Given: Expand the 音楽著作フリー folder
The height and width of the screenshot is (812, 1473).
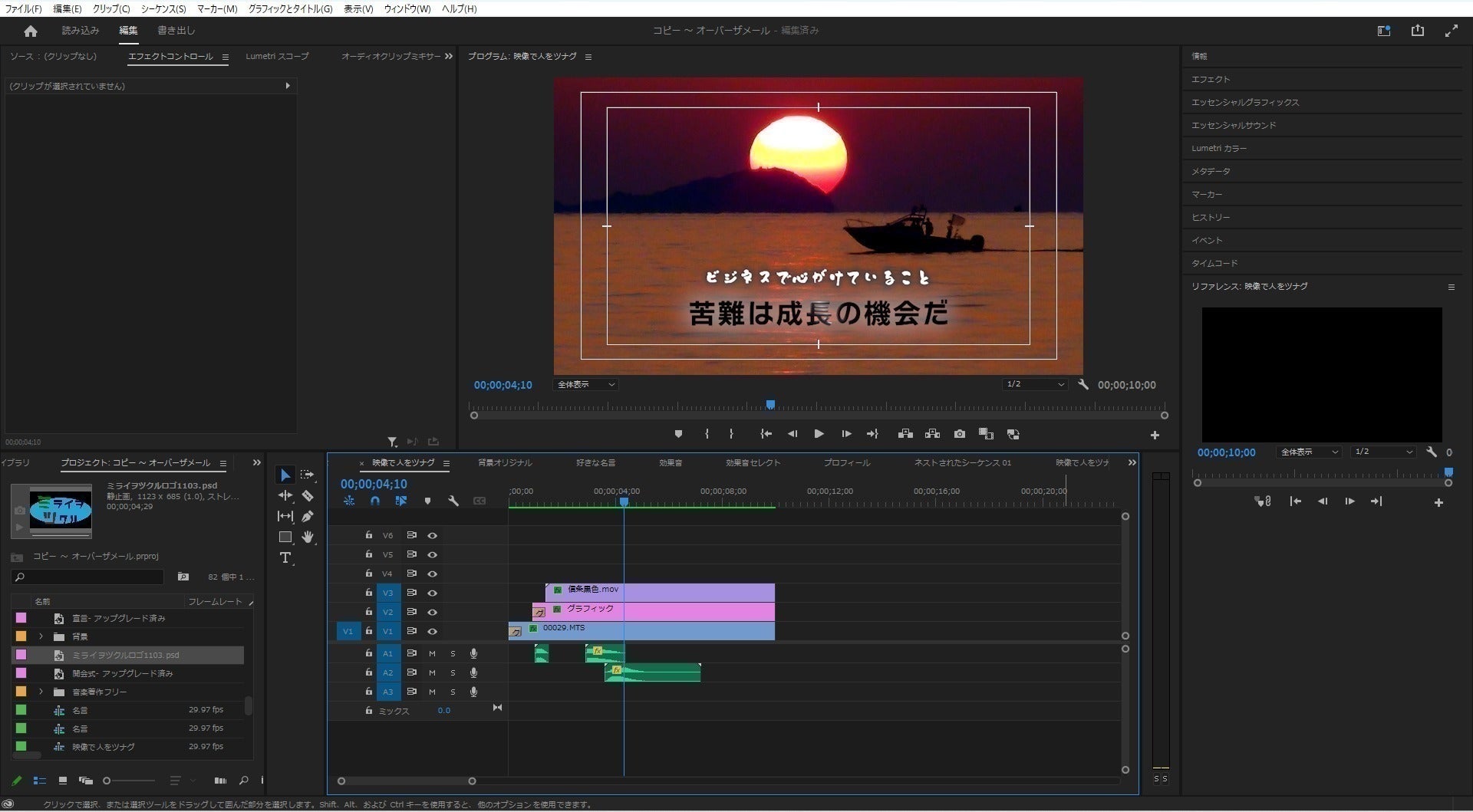Looking at the screenshot, I should (x=41, y=692).
